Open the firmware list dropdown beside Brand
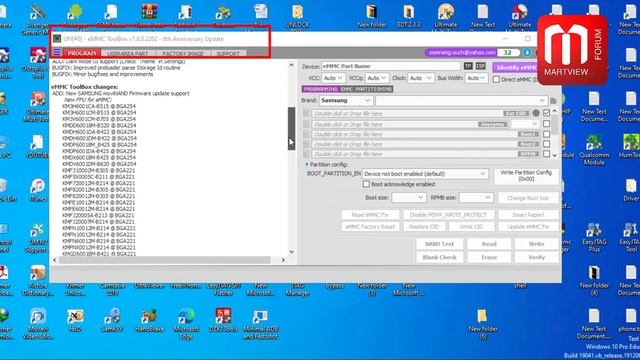 click(461, 100)
